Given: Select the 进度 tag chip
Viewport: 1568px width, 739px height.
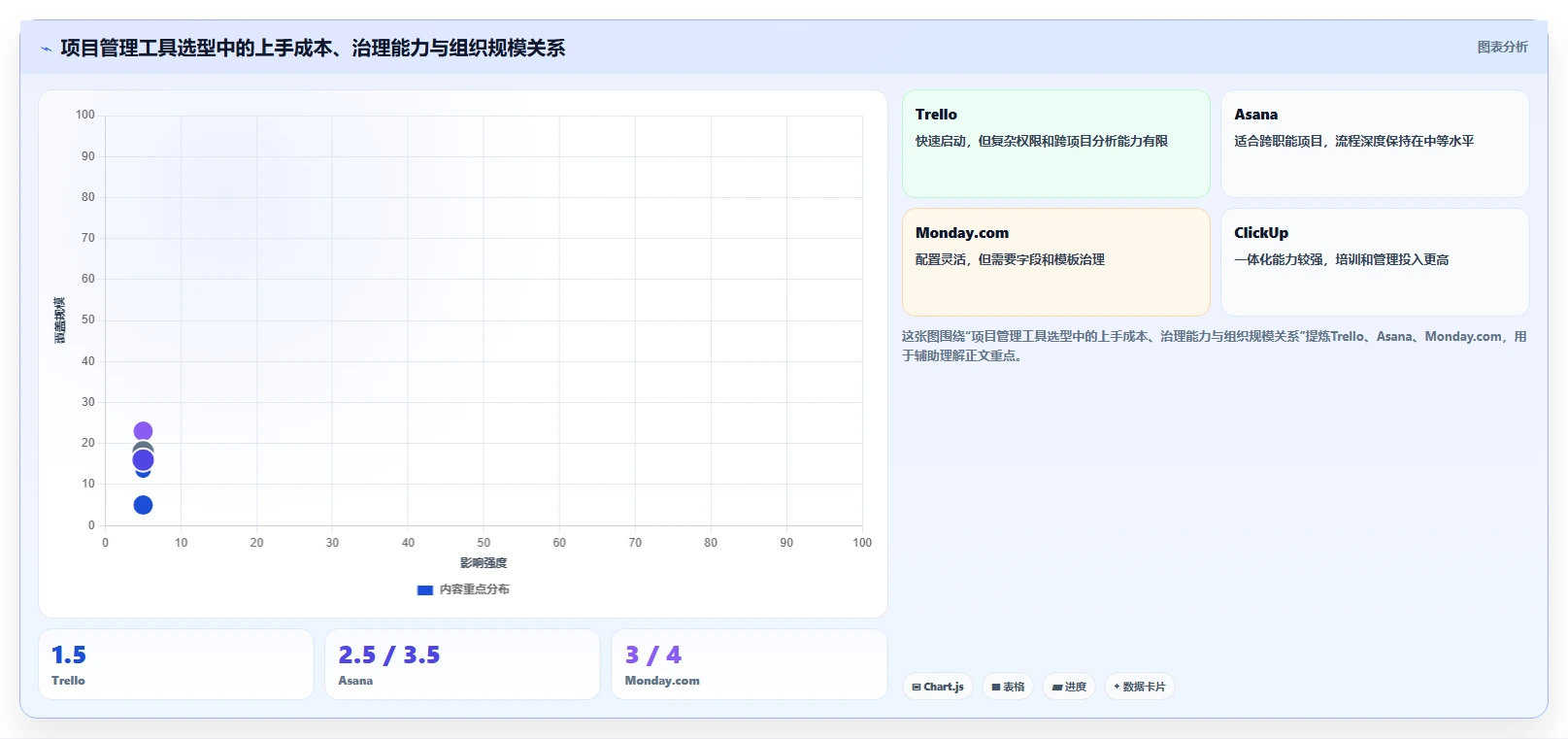Looking at the screenshot, I should click(1069, 687).
